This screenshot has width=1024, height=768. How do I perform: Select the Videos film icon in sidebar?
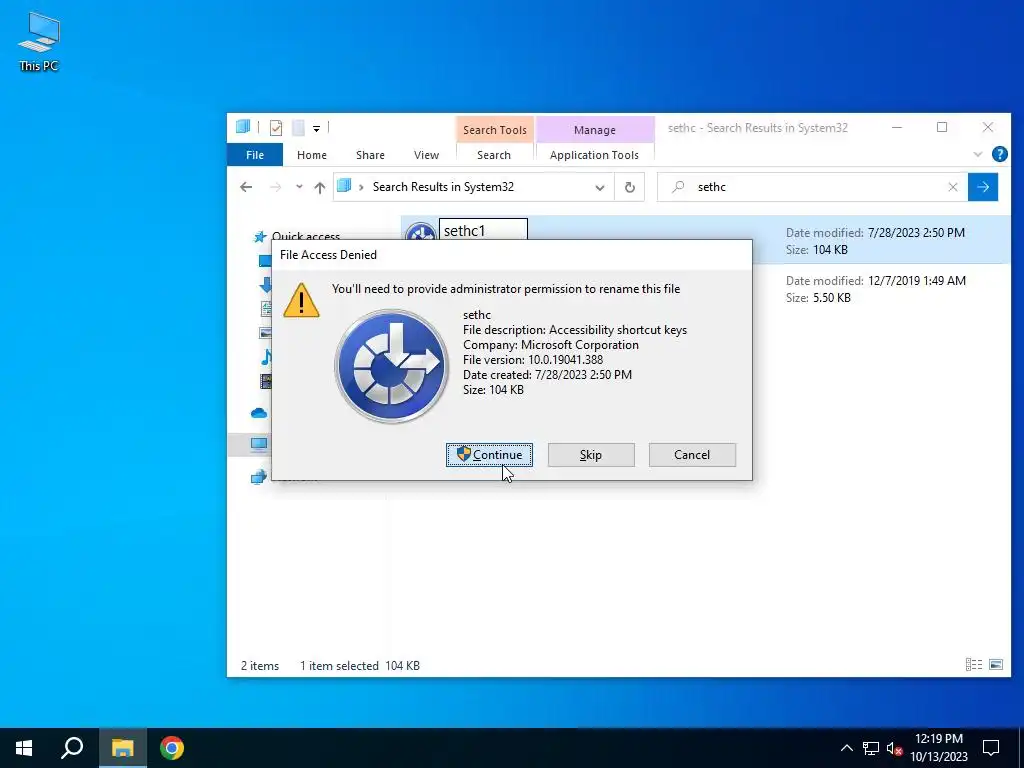pos(266,381)
